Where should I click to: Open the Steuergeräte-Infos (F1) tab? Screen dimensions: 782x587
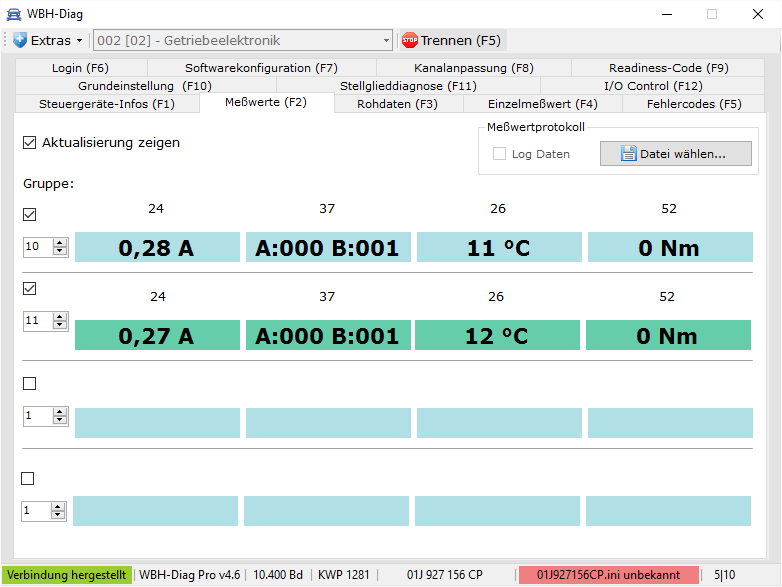click(x=106, y=104)
